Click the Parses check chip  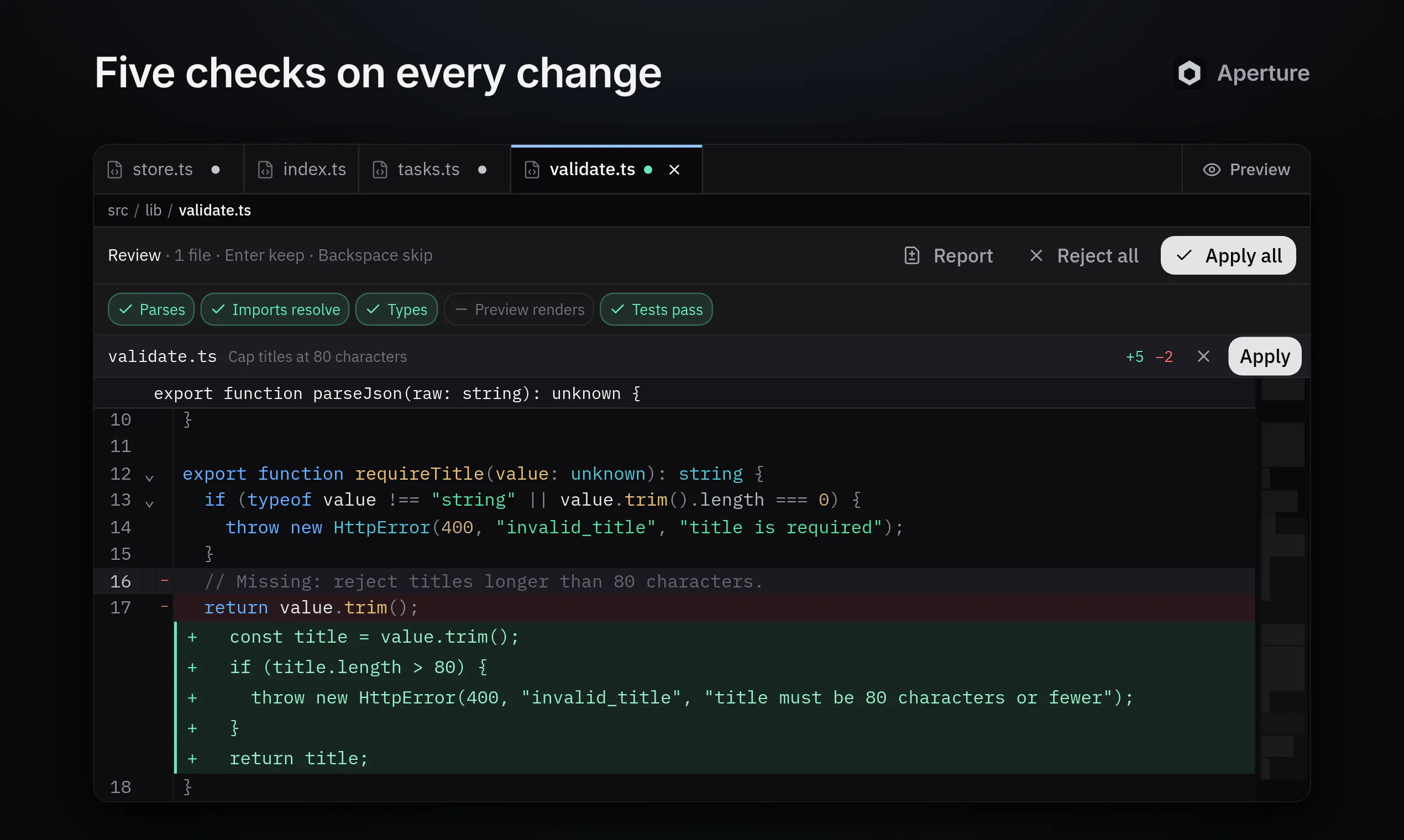[151, 309]
